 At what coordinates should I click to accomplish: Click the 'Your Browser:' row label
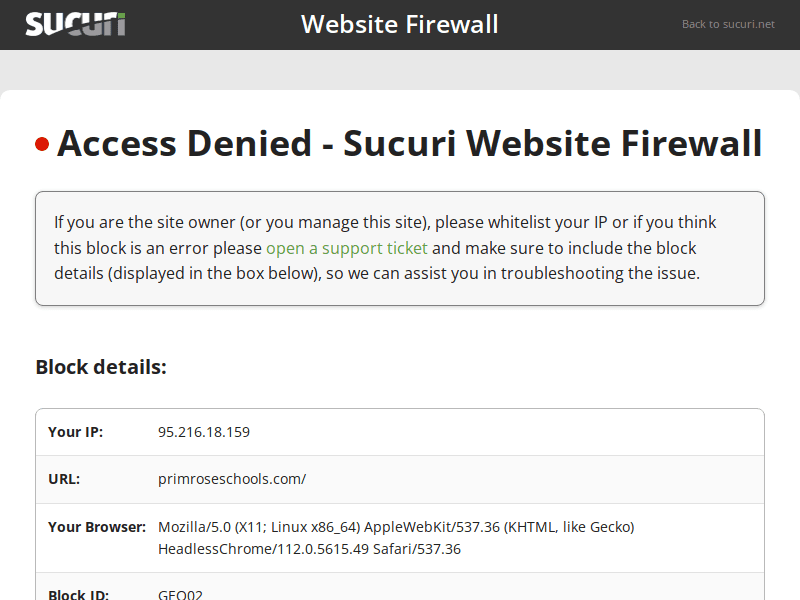(x=97, y=526)
